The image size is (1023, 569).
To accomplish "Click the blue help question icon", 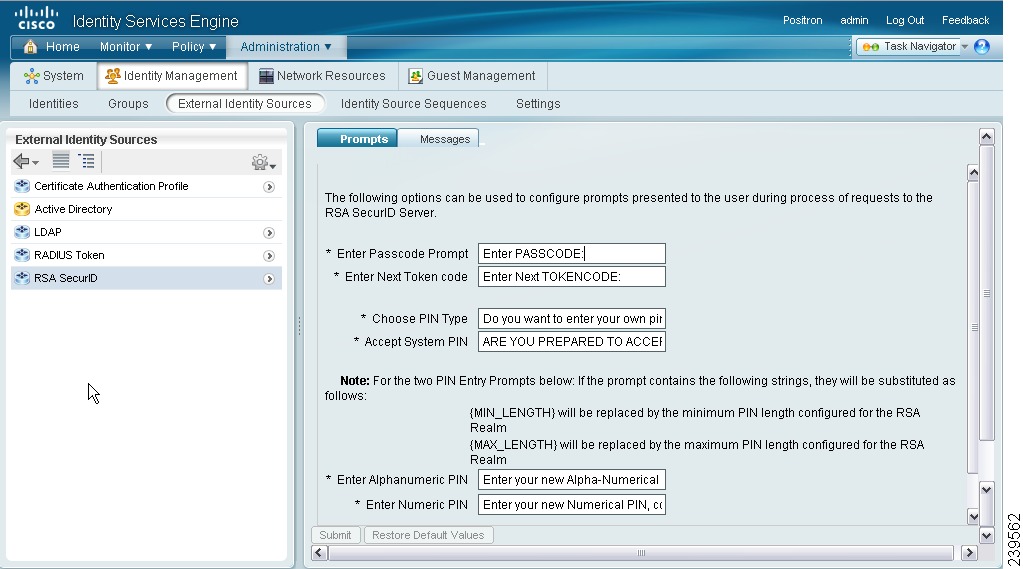I will [x=981, y=46].
